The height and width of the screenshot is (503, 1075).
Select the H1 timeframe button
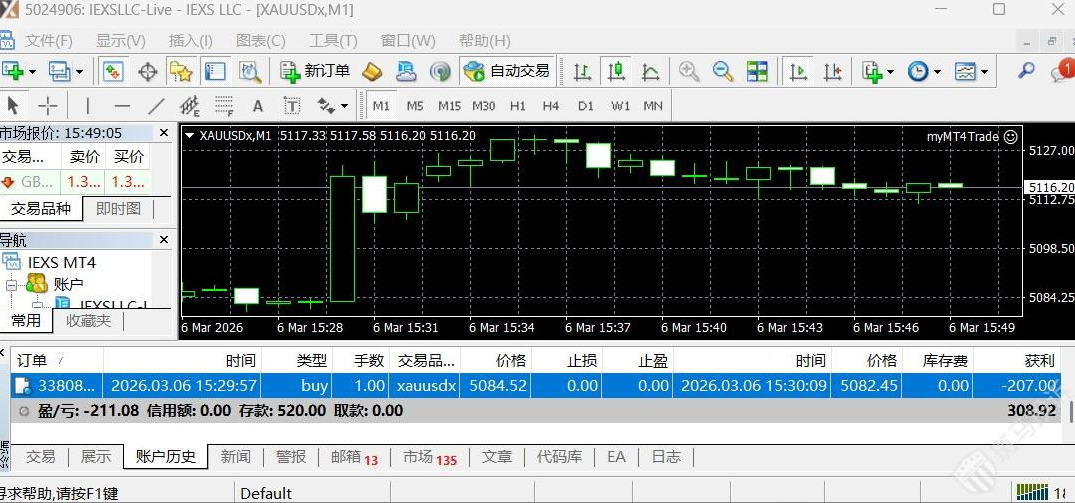click(517, 106)
